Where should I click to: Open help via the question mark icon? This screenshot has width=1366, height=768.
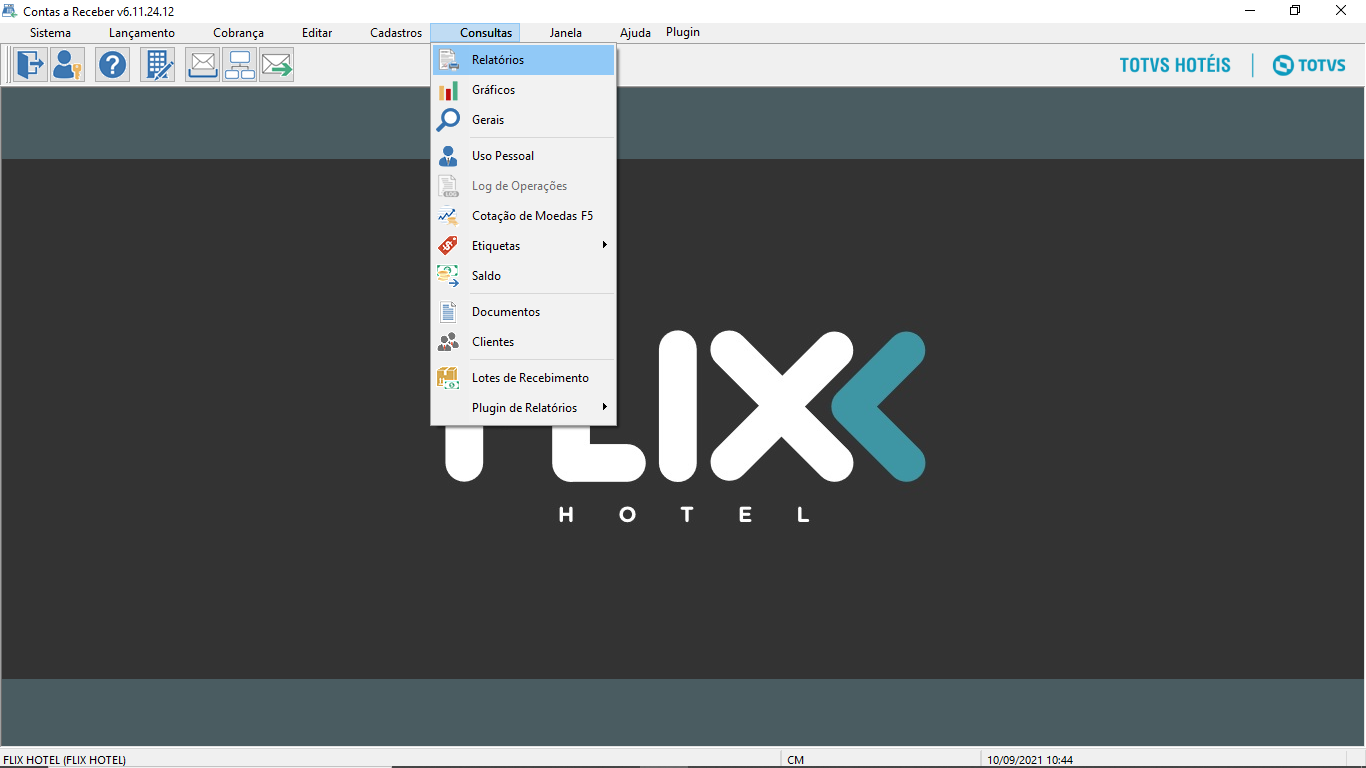pyautogui.click(x=113, y=65)
